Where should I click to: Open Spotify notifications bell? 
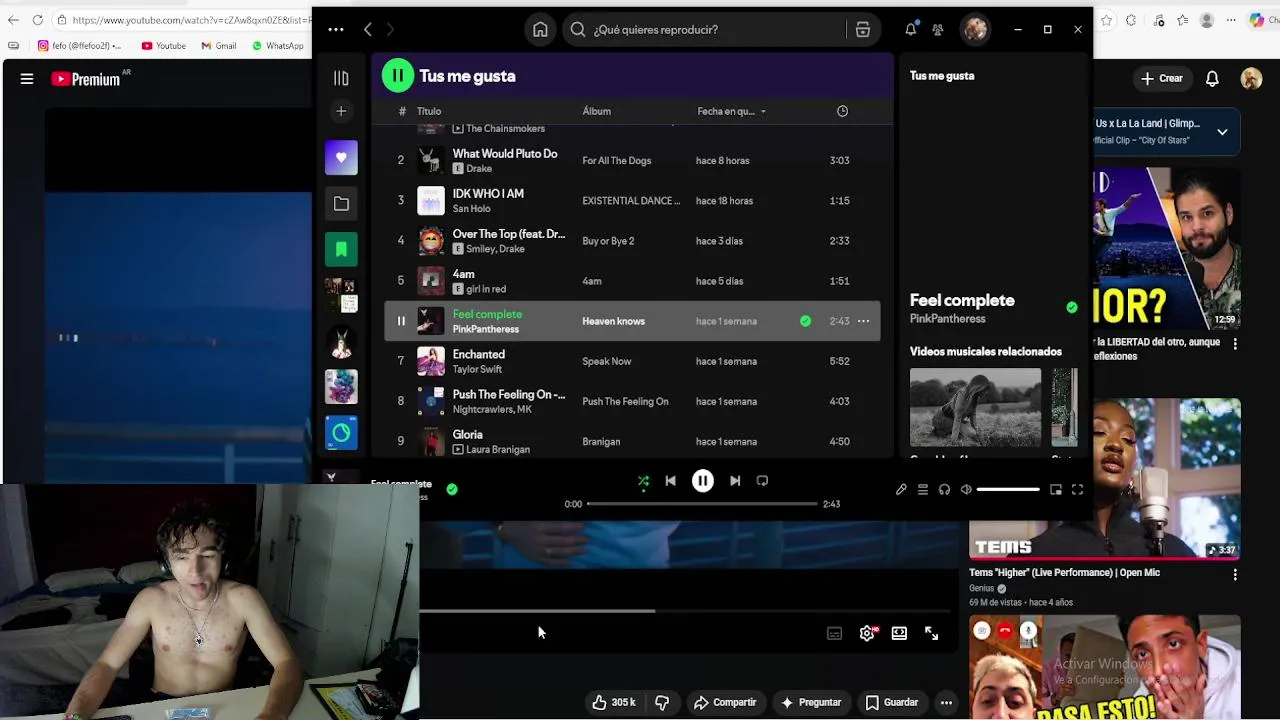click(x=910, y=30)
